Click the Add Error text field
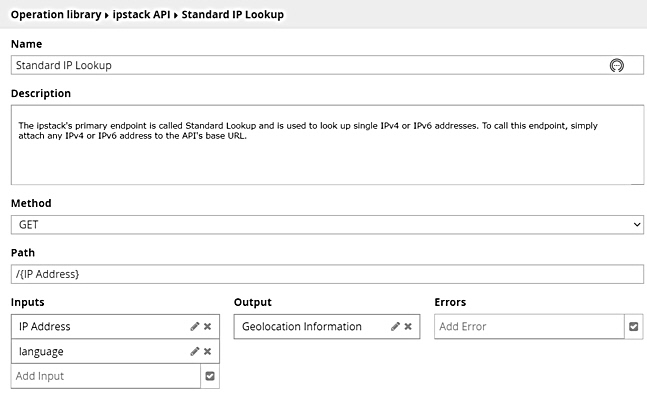The image size is (647, 410). coord(527,326)
